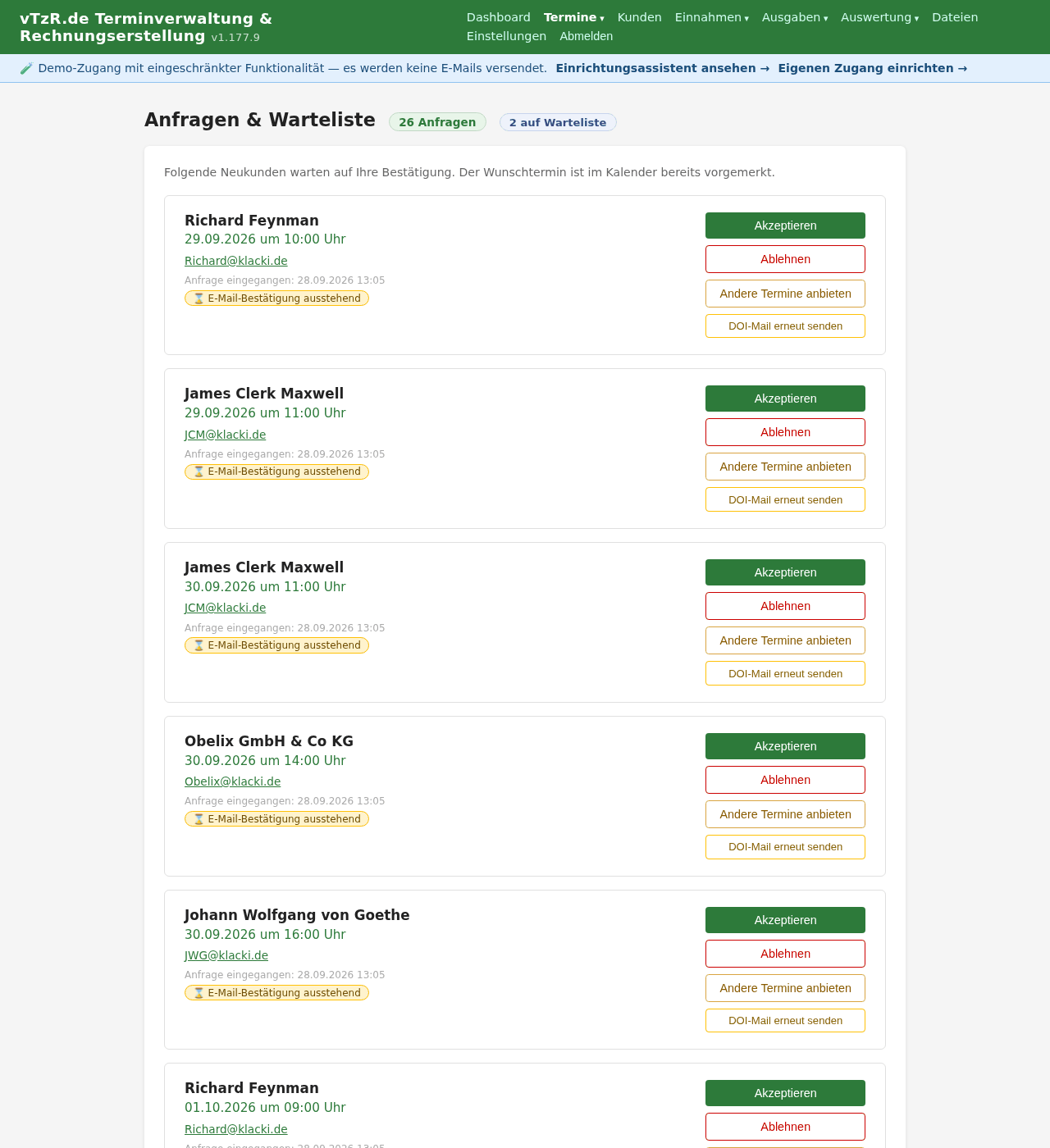Resend DOI mail to Obelix GmbH
This screenshot has width=1050, height=1148.
click(x=785, y=847)
